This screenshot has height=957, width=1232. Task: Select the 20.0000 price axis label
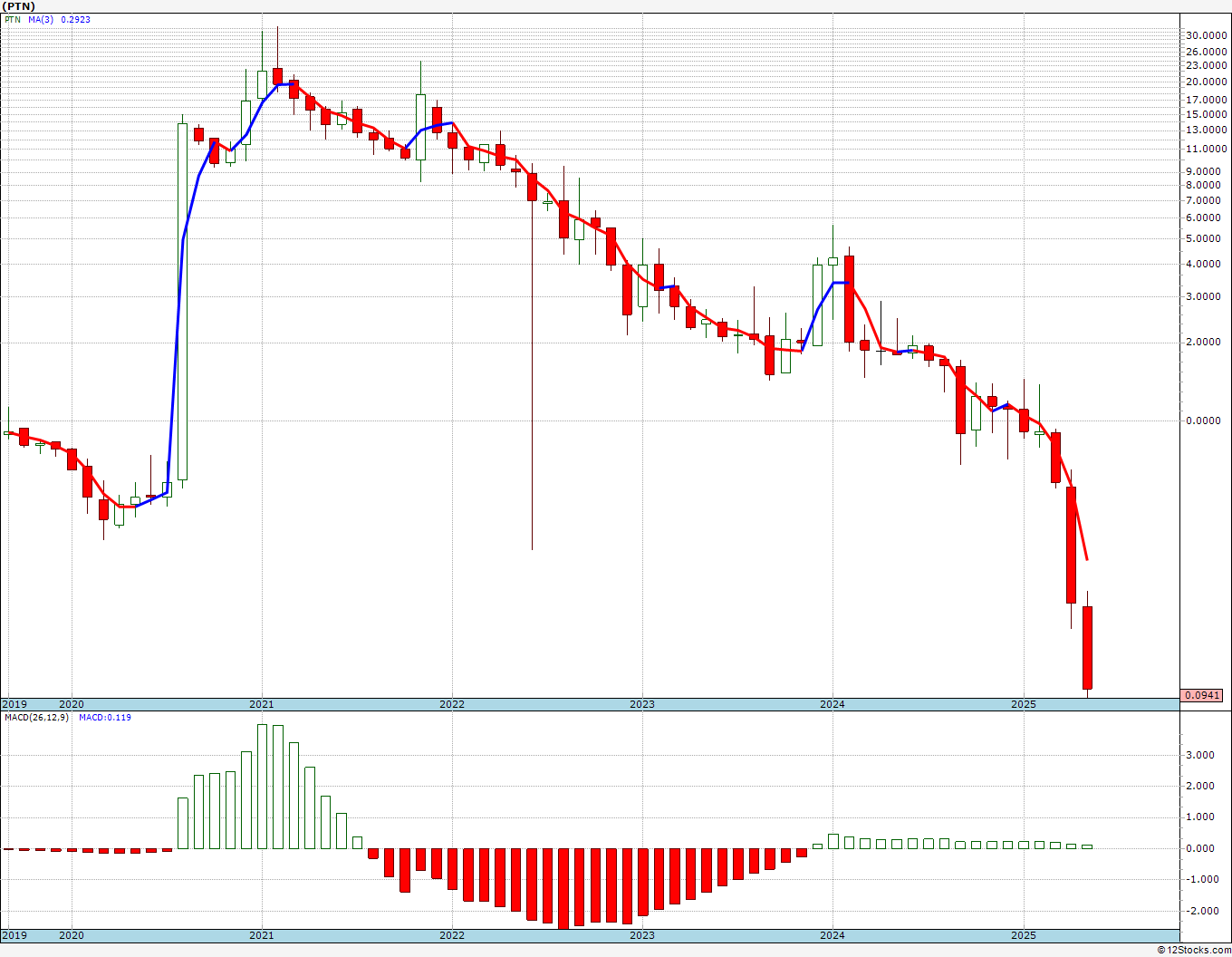(1206, 82)
